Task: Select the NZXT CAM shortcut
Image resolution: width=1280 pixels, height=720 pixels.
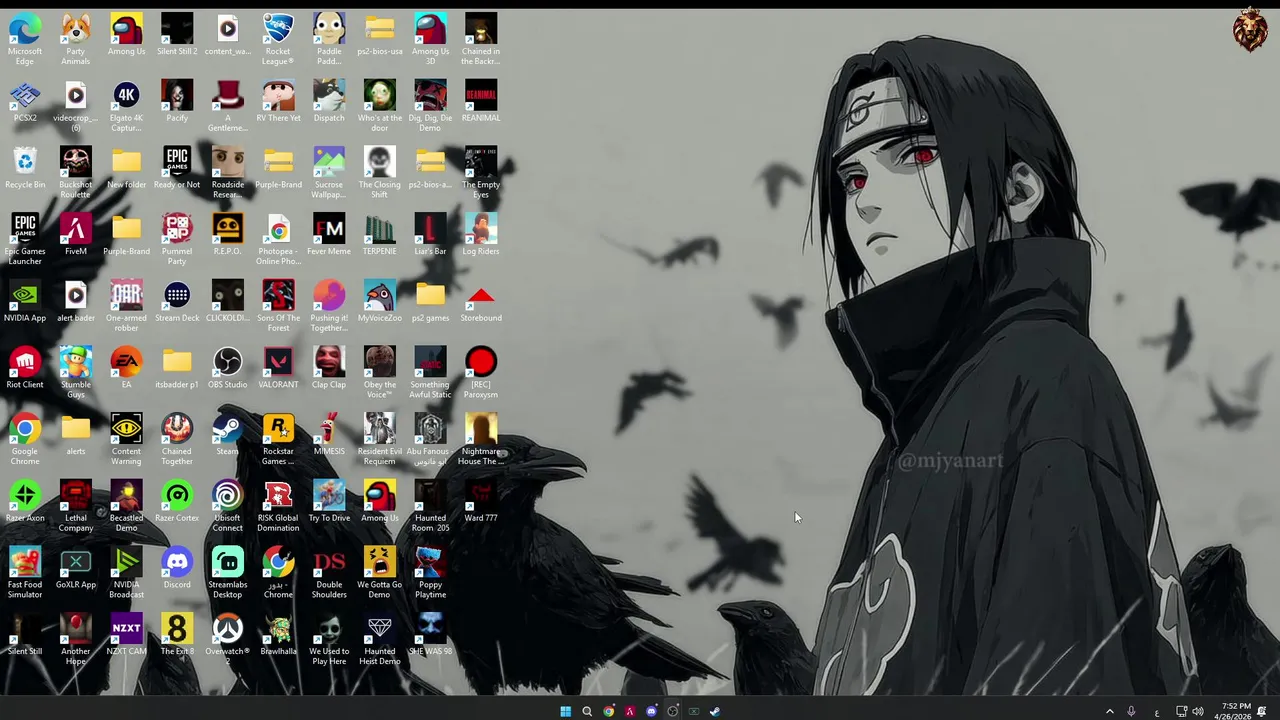Action: click(x=126, y=635)
